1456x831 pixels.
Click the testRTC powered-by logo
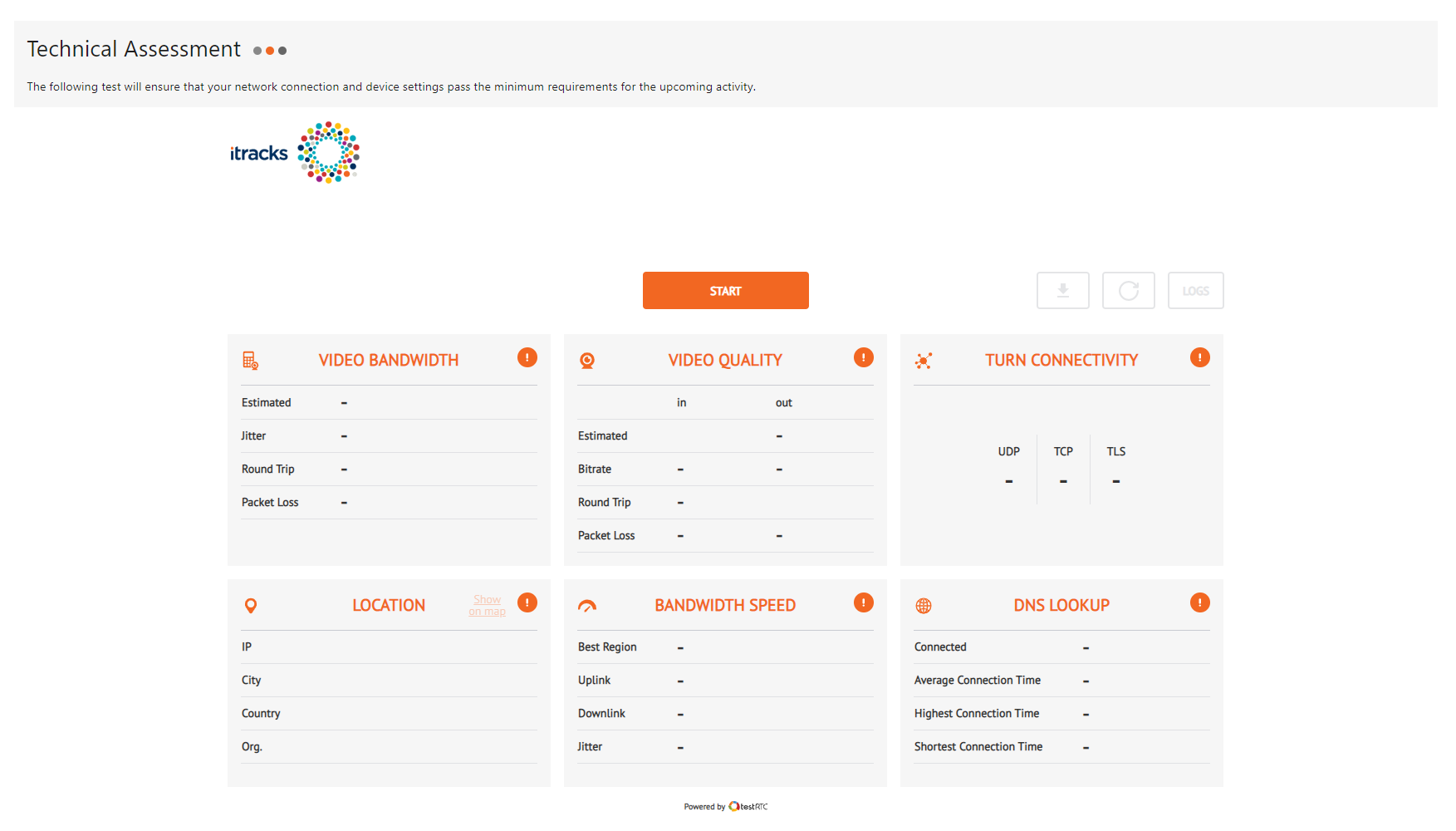coord(748,806)
